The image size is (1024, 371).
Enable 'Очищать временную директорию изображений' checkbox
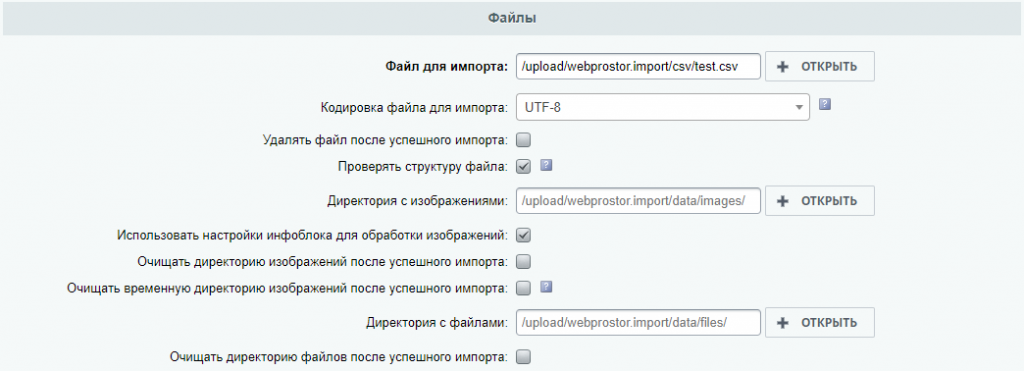point(524,288)
